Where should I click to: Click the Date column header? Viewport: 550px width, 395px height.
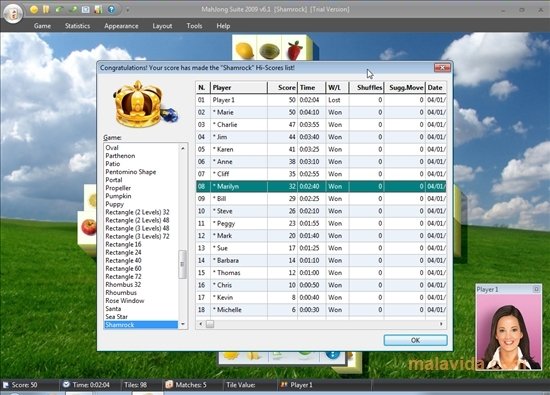436,88
